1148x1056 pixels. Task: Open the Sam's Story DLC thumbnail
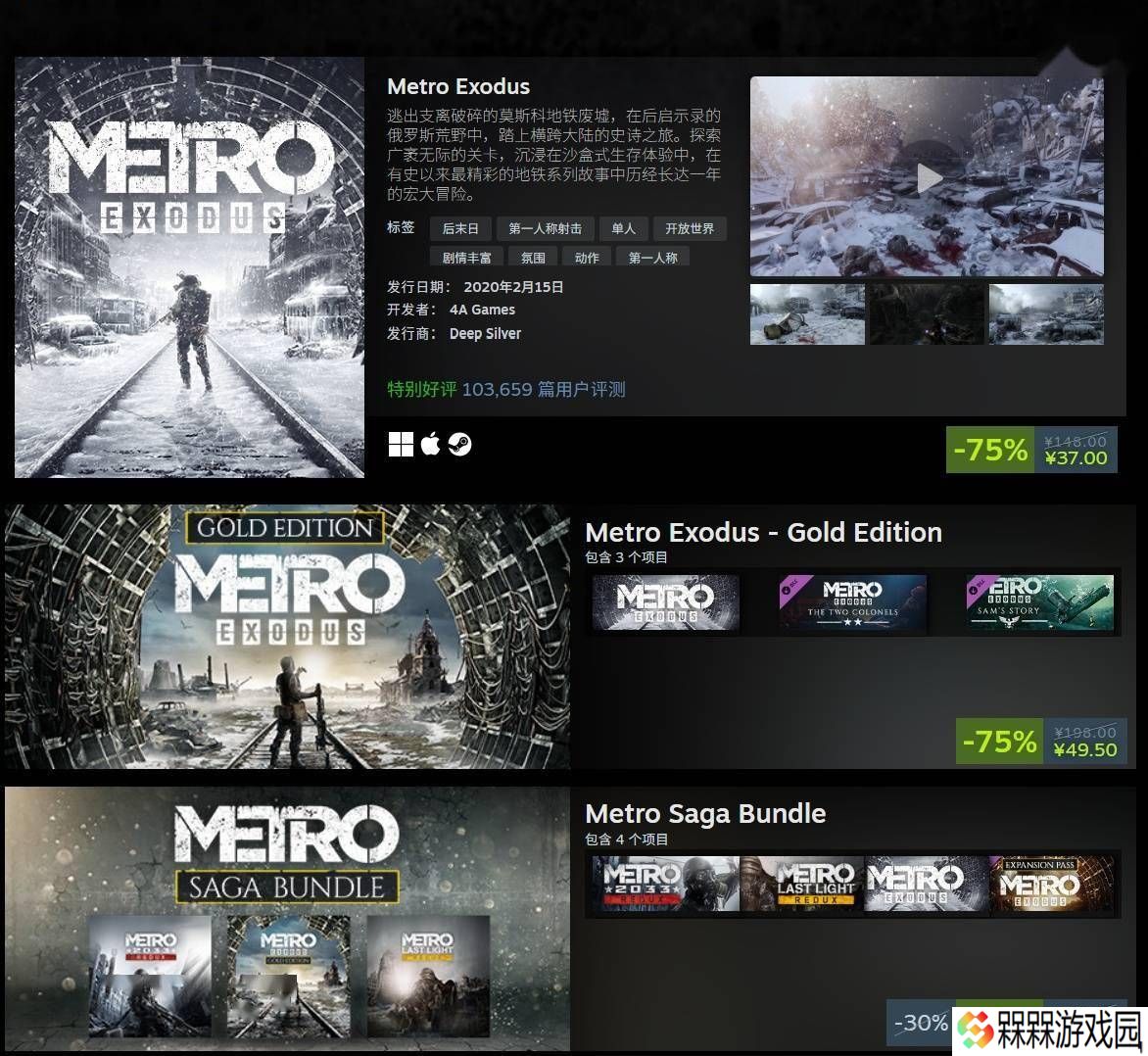pos(1039,602)
